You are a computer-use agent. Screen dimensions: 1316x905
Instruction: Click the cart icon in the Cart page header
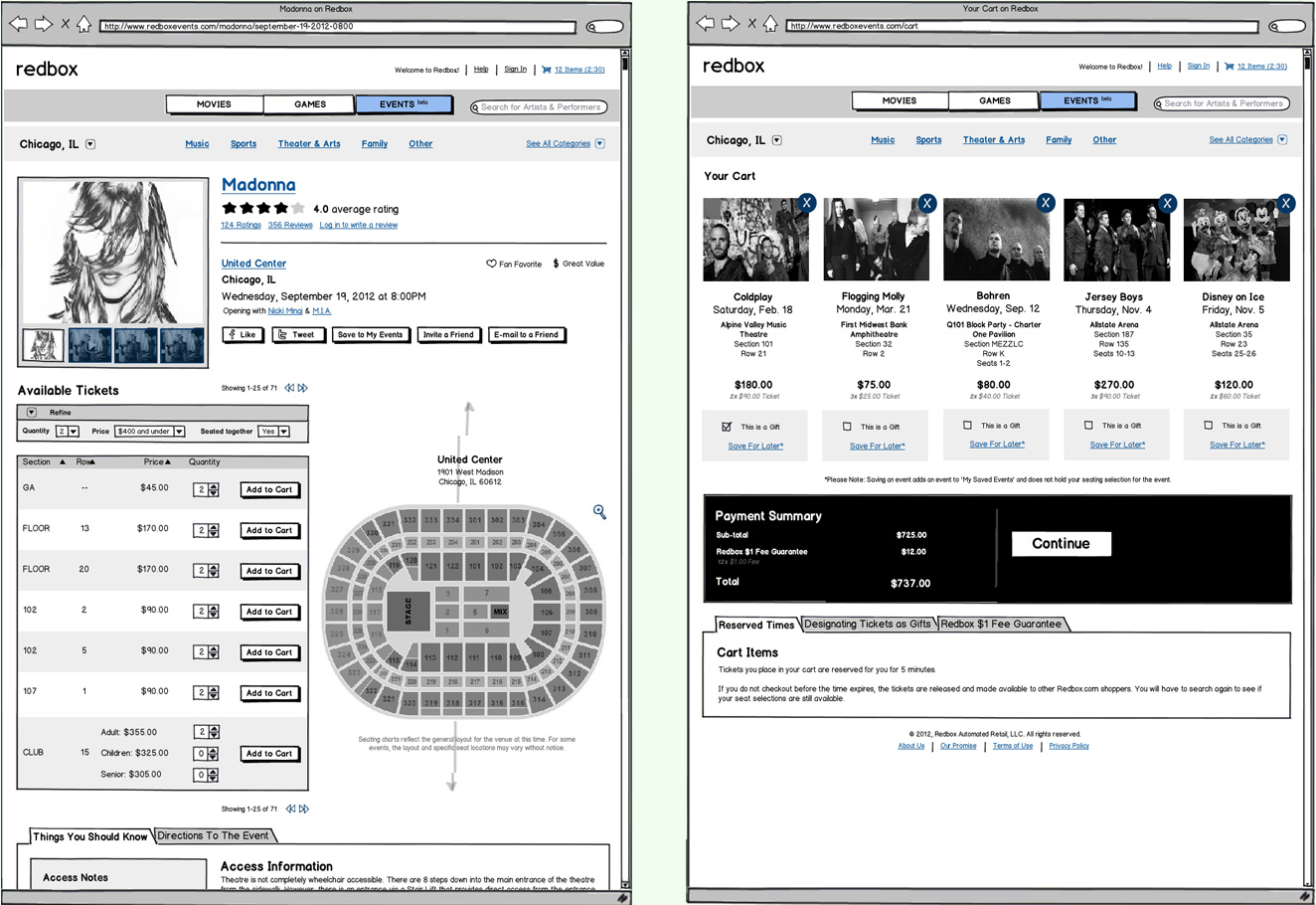[x=1230, y=66]
